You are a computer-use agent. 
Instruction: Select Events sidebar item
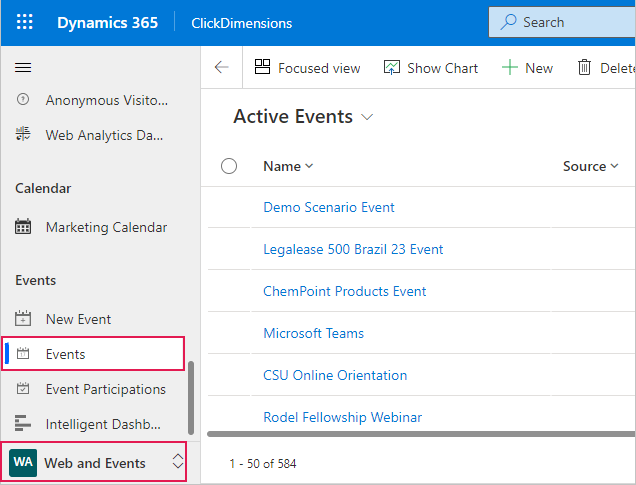tap(93, 354)
